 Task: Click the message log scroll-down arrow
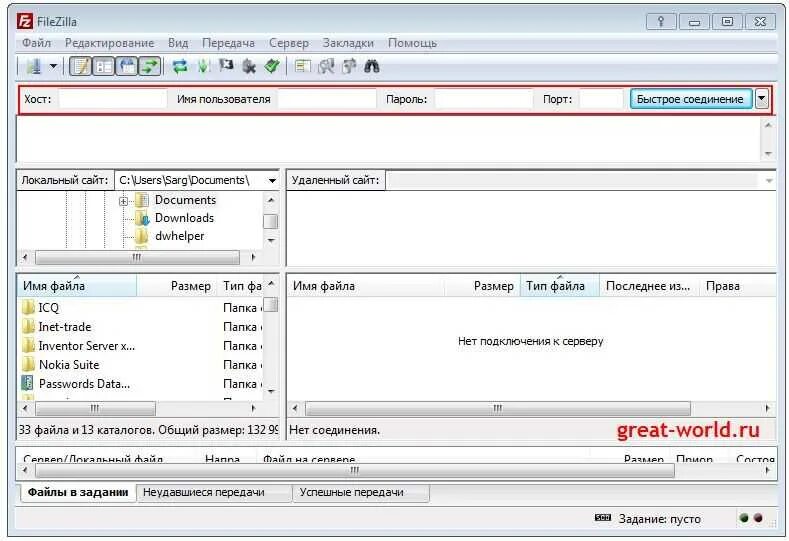click(x=768, y=153)
